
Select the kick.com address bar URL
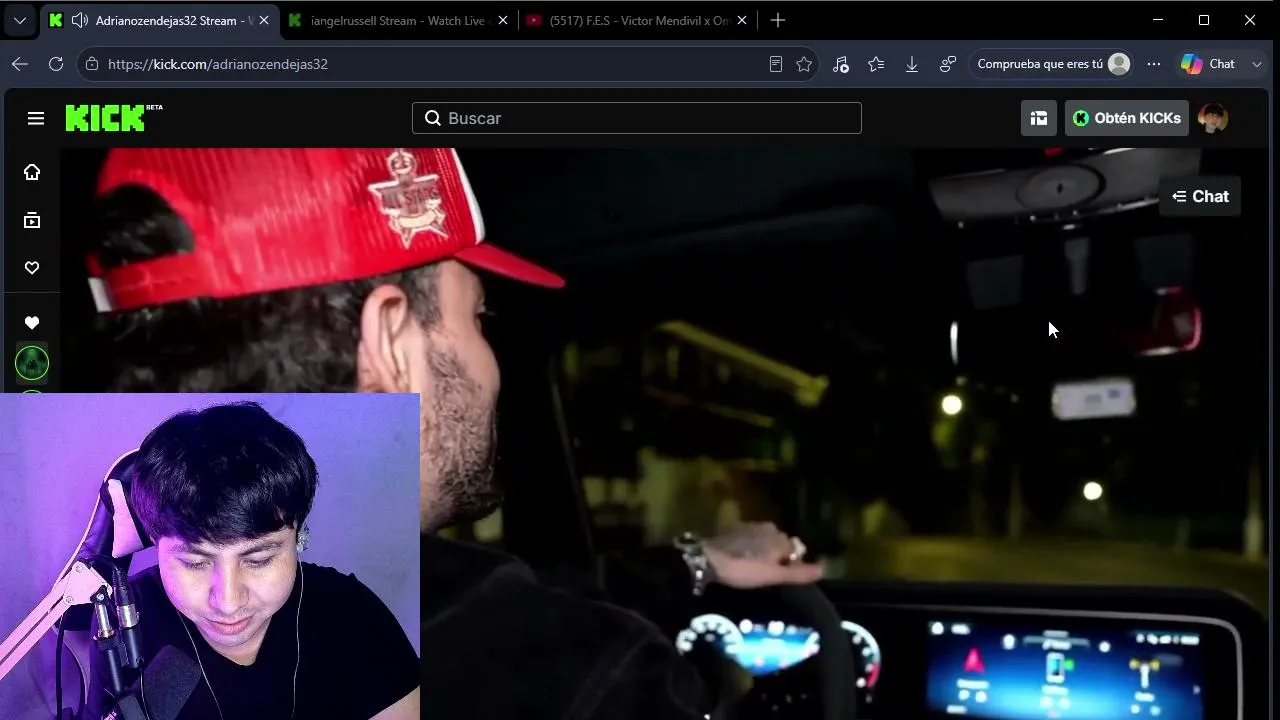point(218,64)
